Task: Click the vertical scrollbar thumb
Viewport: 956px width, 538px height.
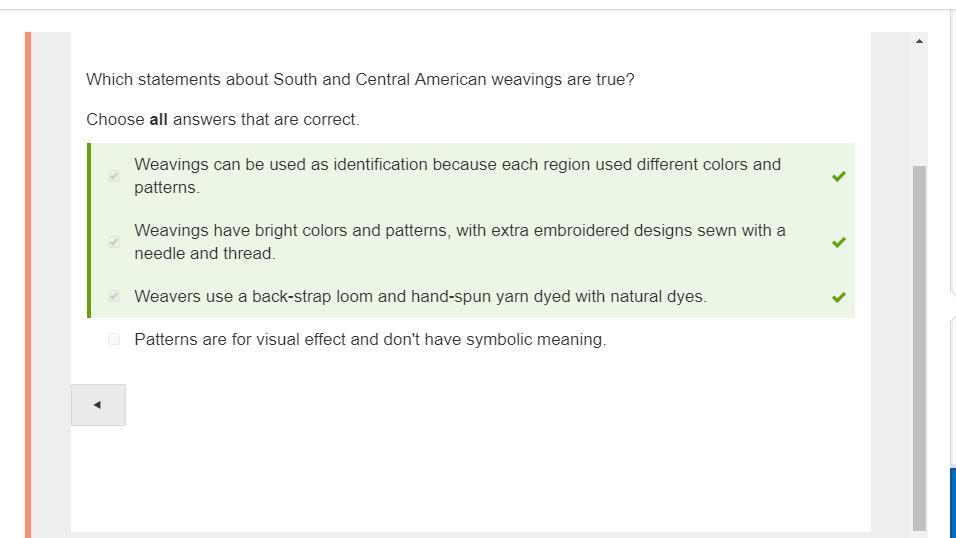Action: click(x=919, y=348)
